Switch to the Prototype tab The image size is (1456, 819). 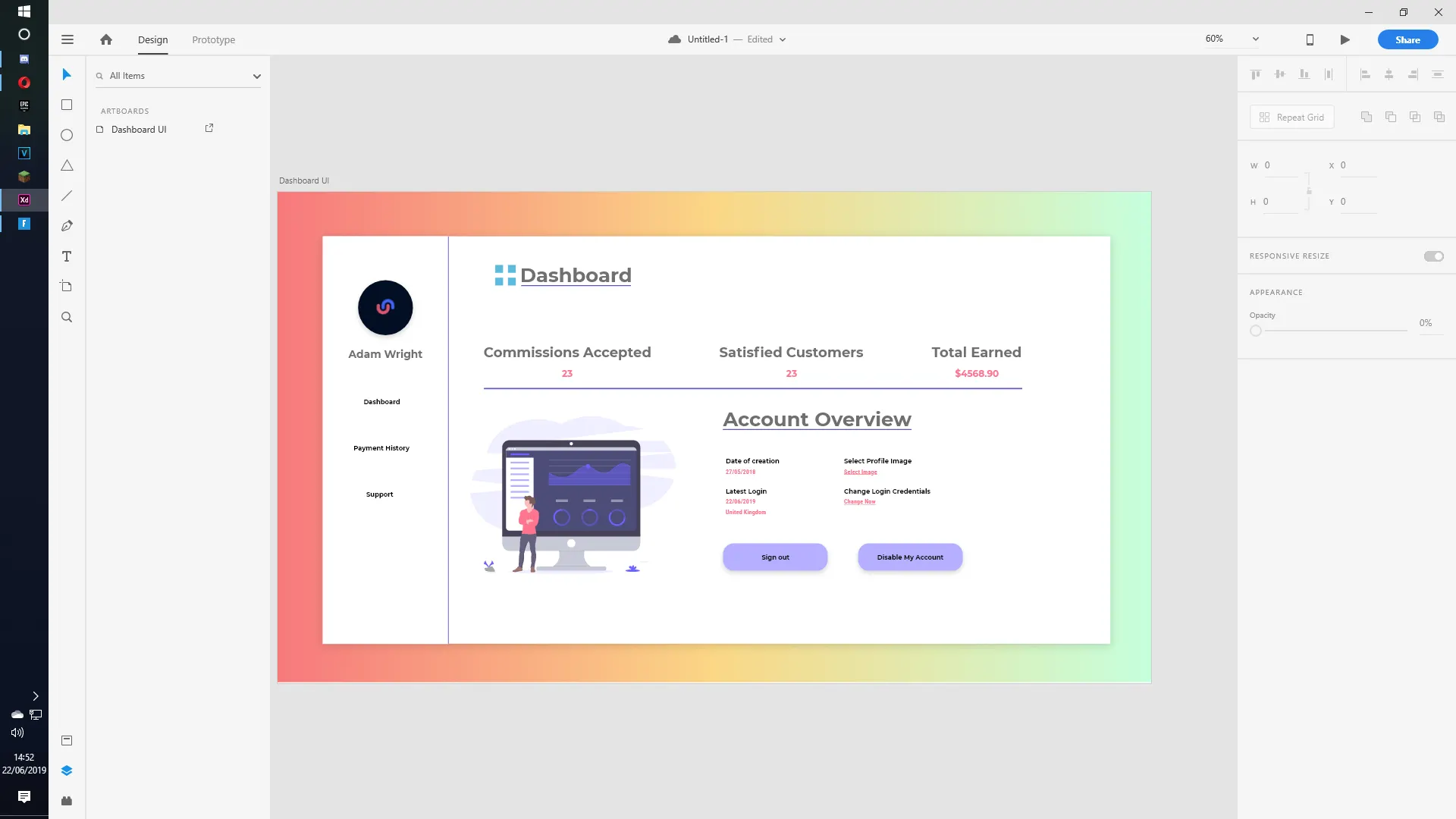click(213, 39)
